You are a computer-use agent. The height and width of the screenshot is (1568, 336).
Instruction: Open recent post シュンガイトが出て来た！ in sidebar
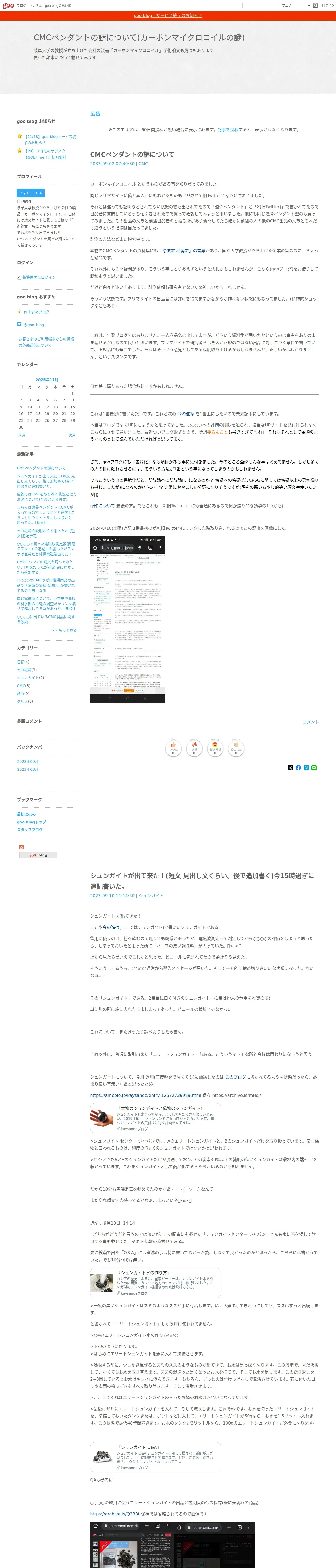(46, 481)
